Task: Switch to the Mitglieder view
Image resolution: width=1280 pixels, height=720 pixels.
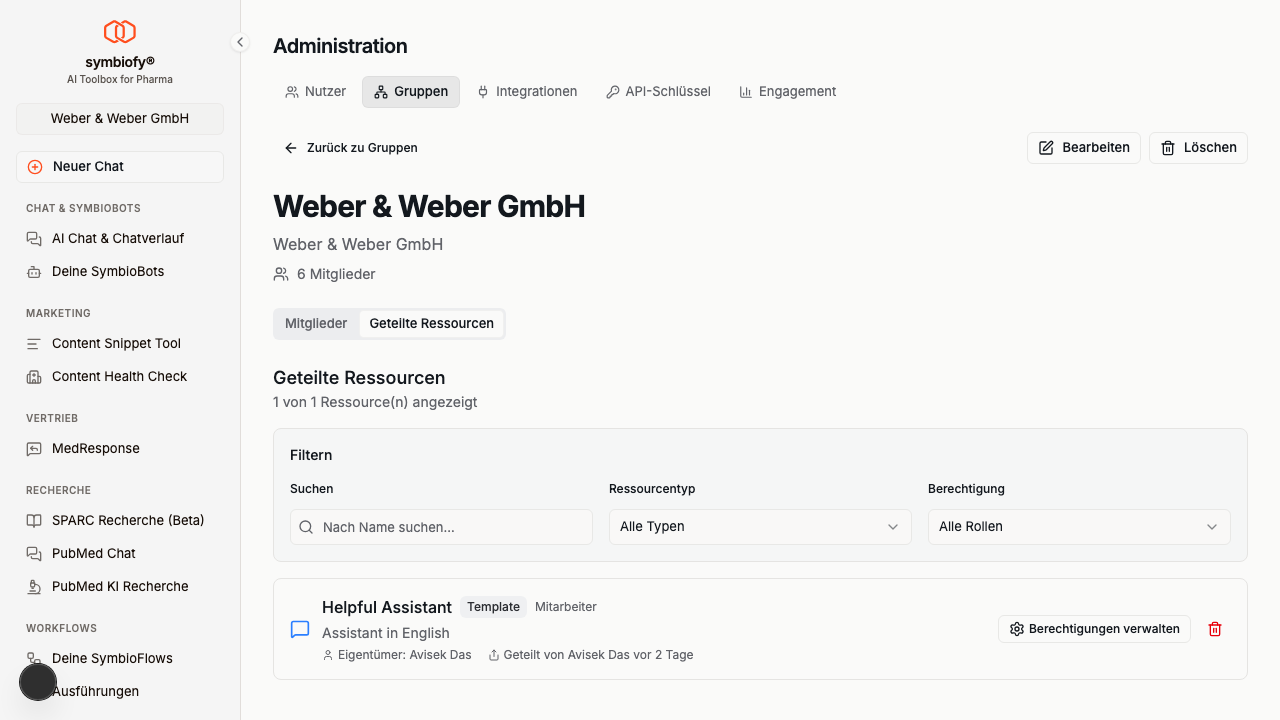Action: 316,324
